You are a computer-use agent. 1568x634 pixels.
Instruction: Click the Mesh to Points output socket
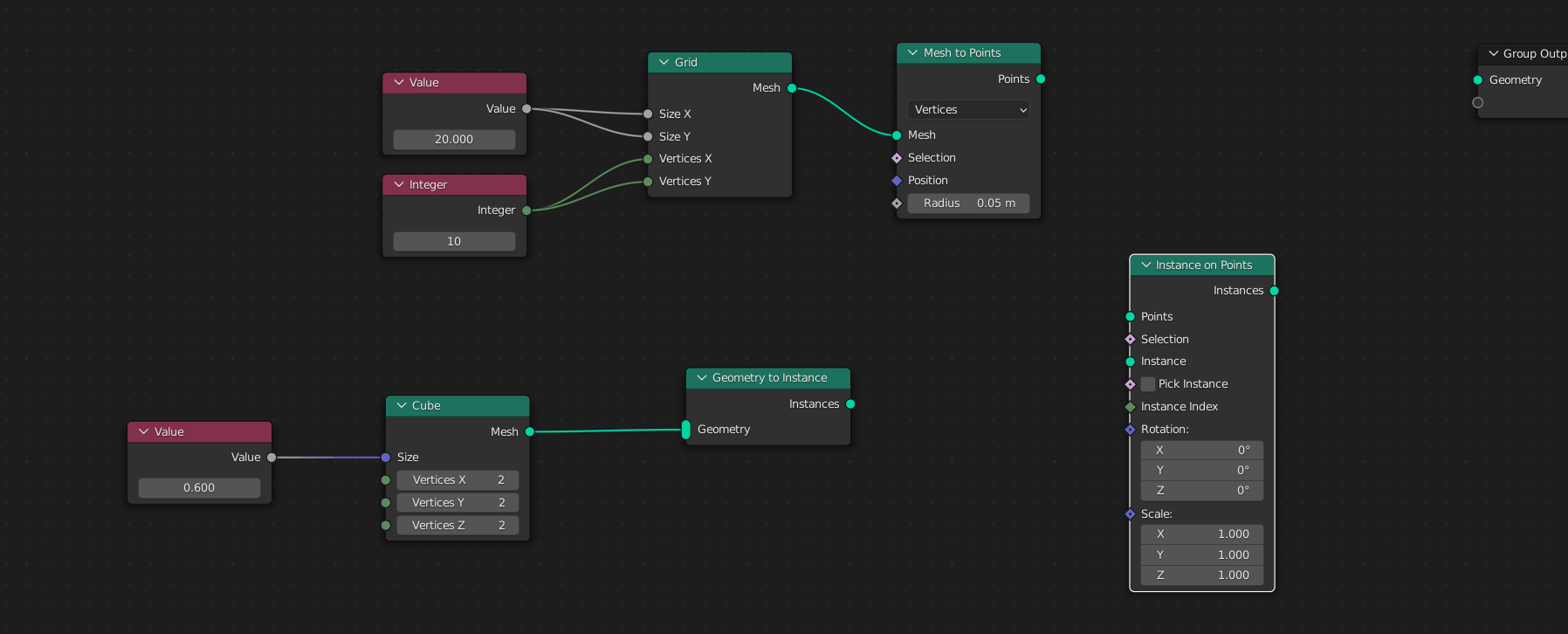click(x=1041, y=79)
